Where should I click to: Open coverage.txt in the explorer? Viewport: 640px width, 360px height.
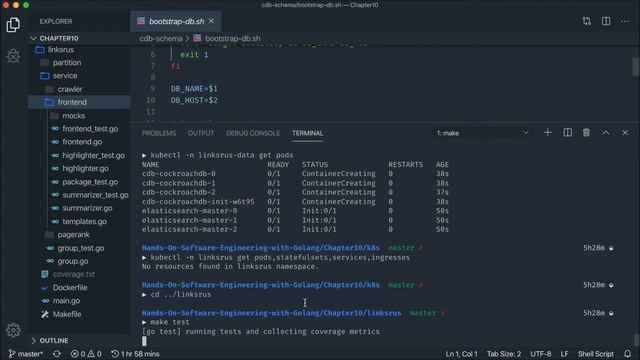pyautogui.click(x=73, y=274)
